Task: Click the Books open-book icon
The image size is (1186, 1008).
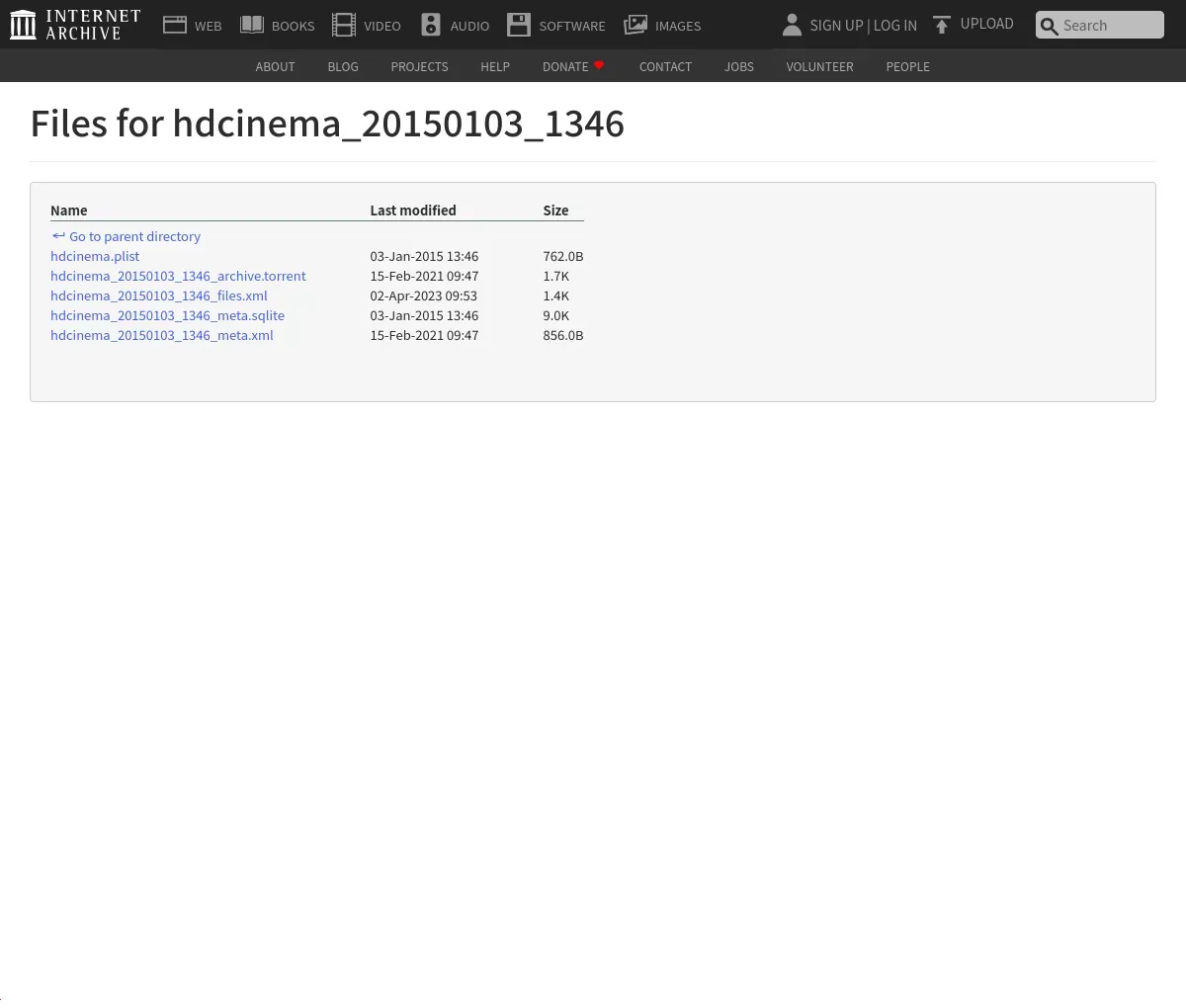Action: tap(252, 25)
